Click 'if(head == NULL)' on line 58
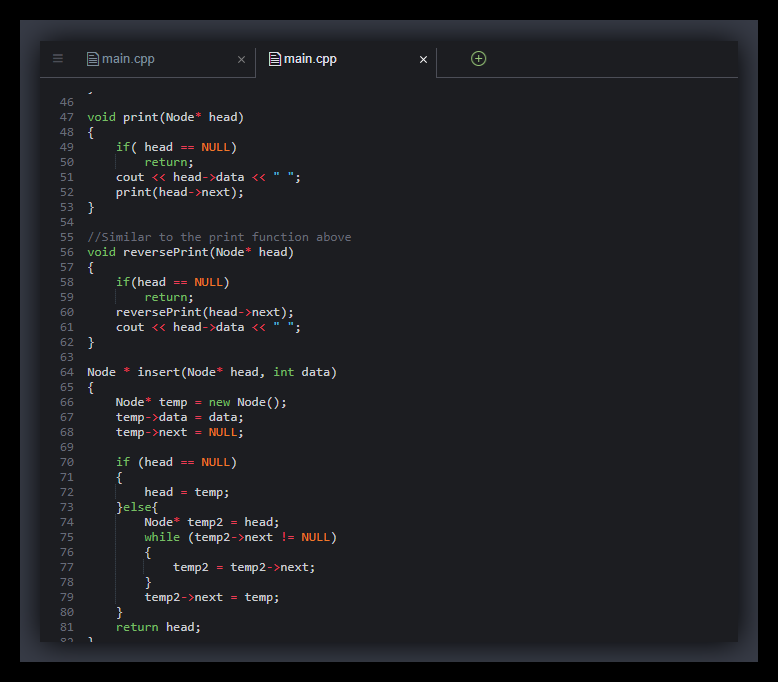 click(173, 282)
